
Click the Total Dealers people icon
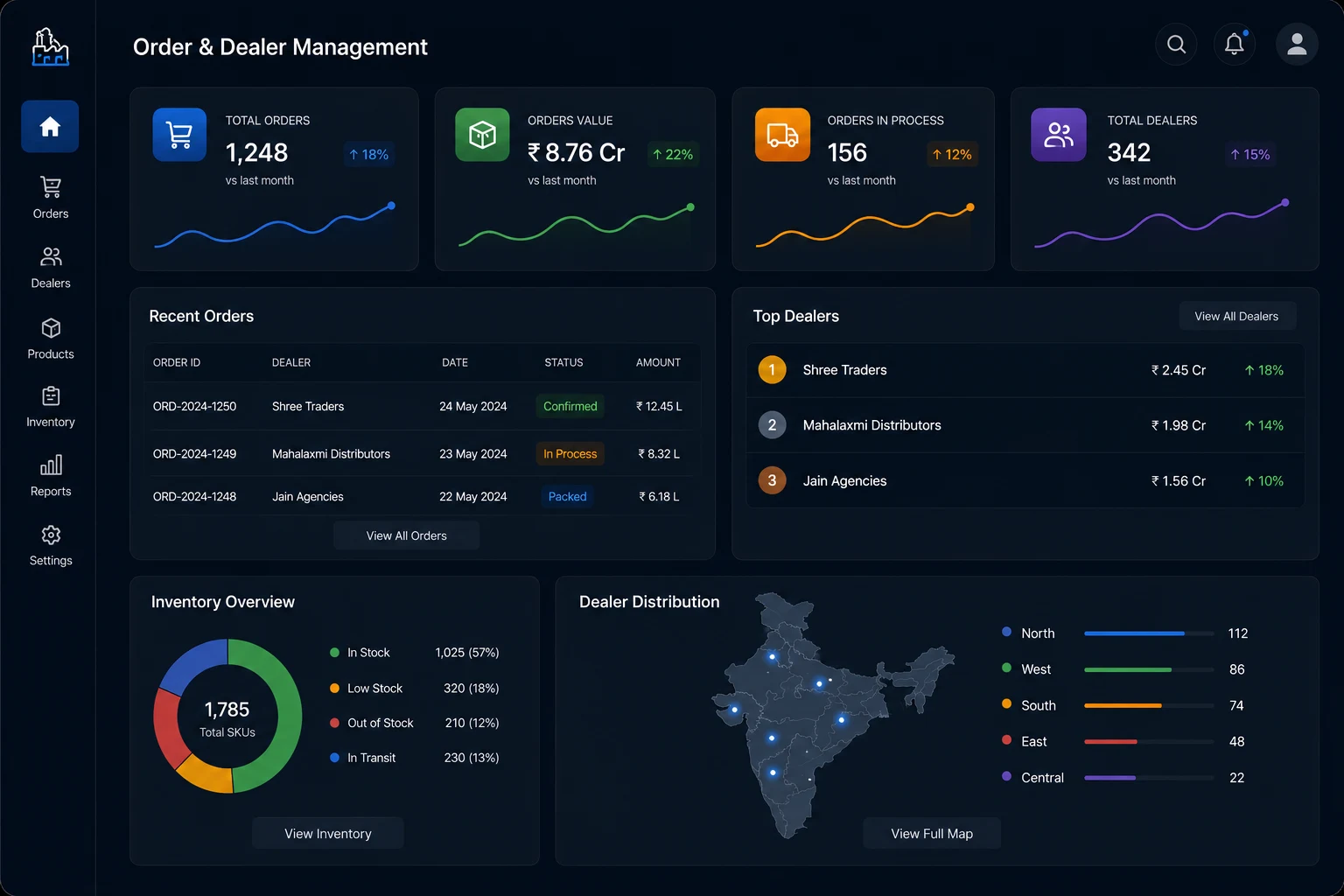(x=1059, y=135)
